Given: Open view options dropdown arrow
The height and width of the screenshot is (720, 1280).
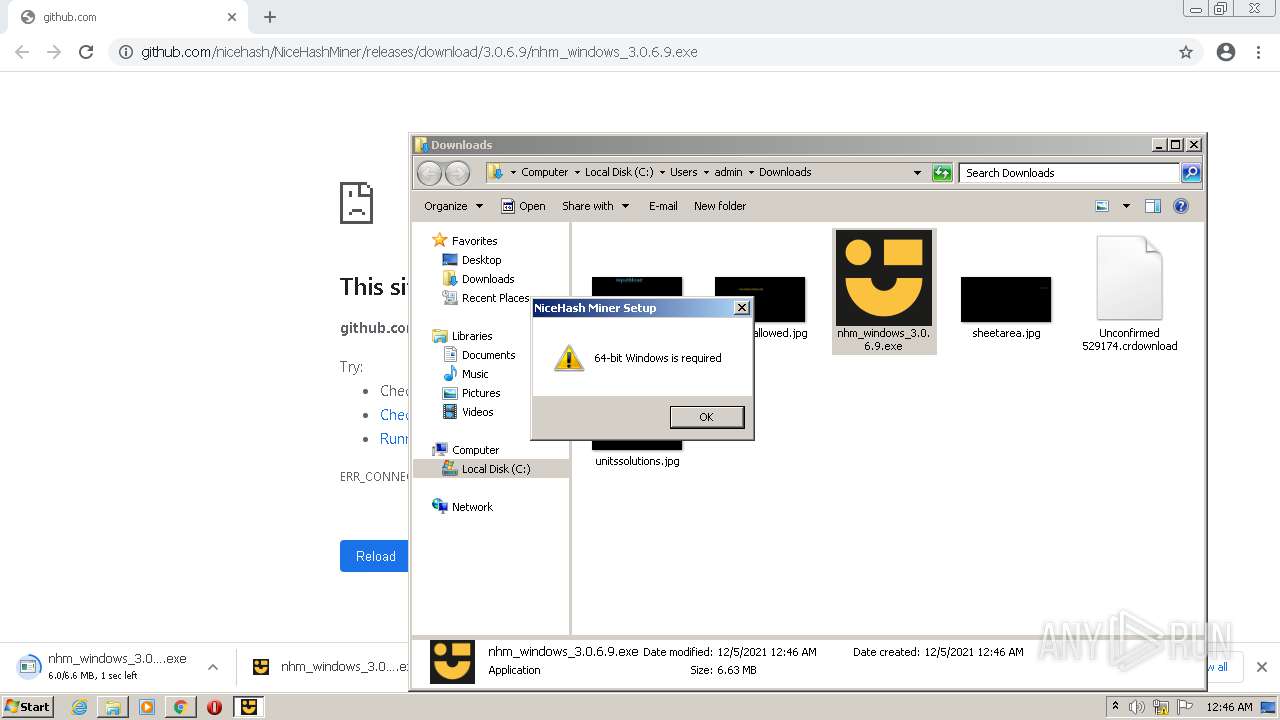Looking at the screenshot, I should (1126, 206).
